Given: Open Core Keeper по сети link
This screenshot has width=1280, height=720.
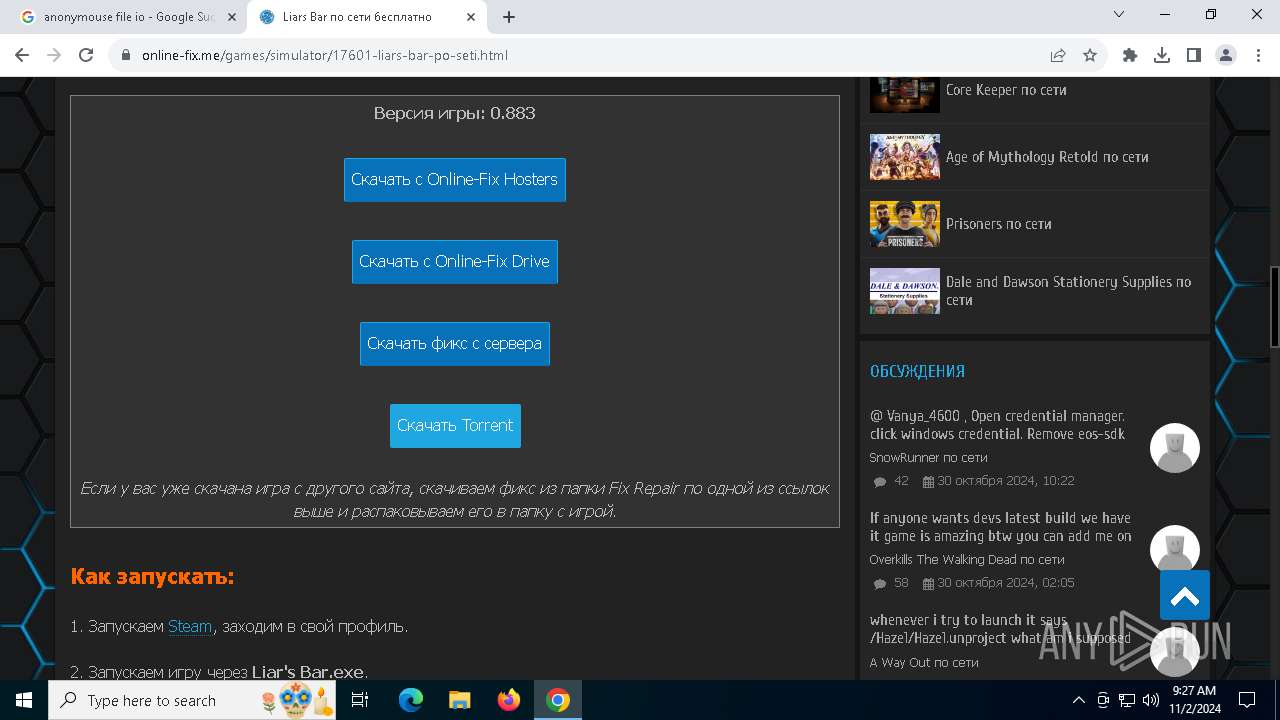Looking at the screenshot, I should click(x=1006, y=90).
